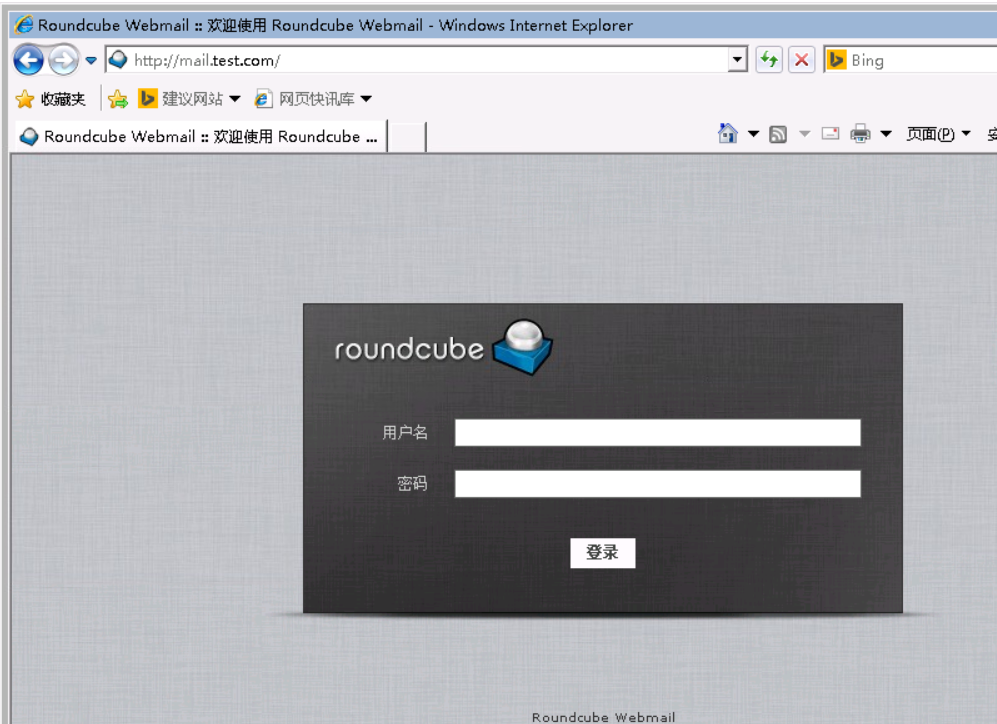
Task: Expand the 建议网站 dropdown arrow
Action: pyautogui.click(x=235, y=99)
